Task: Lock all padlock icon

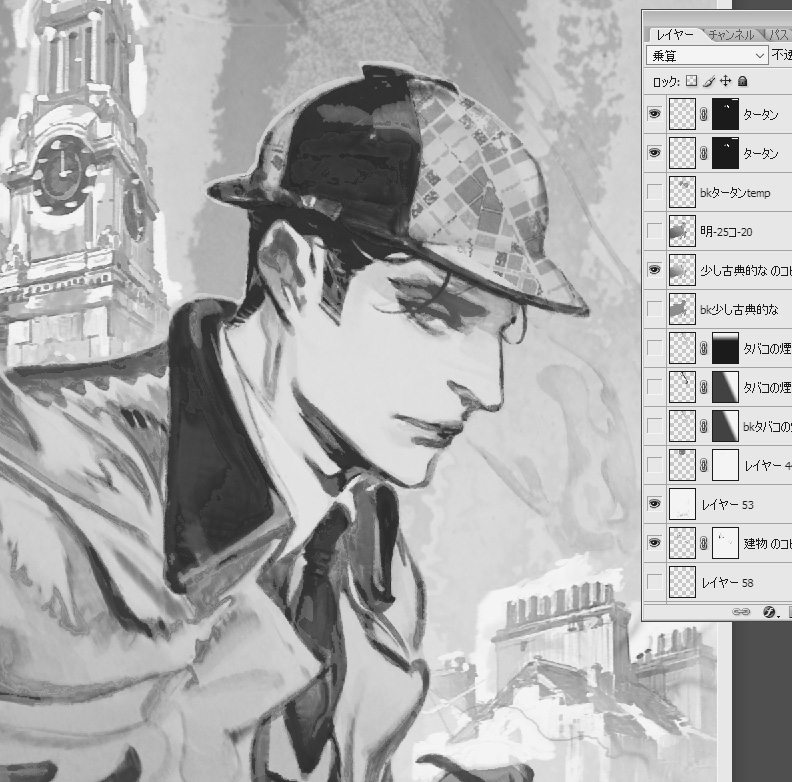Action: pyautogui.click(x=742, y=81)
